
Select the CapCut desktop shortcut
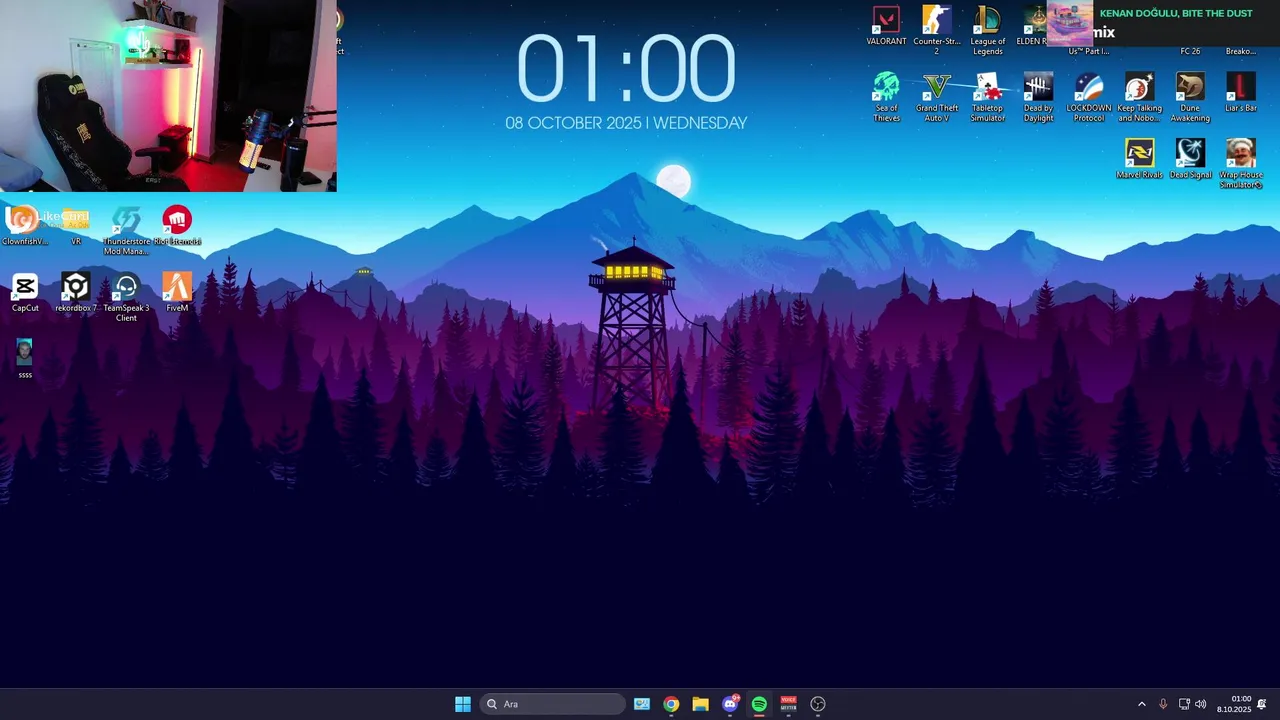click(x=25, y=293)
